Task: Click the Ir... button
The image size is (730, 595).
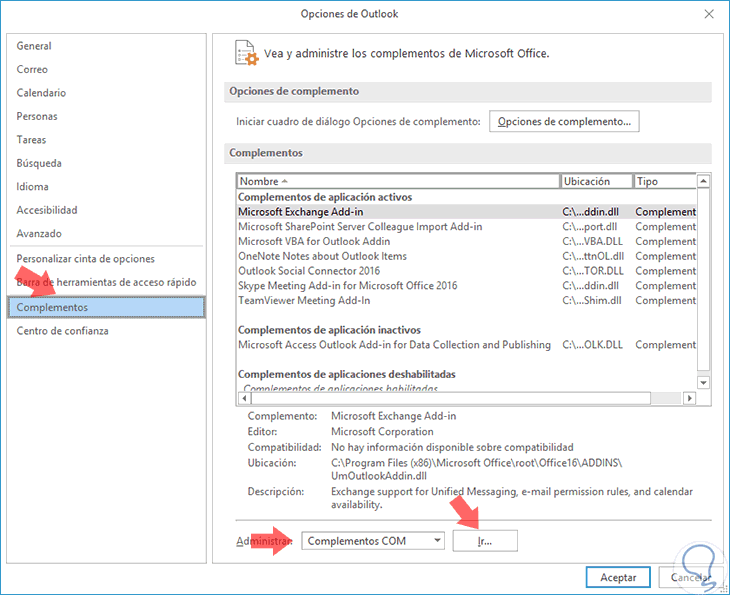Action: click(485, 541)
